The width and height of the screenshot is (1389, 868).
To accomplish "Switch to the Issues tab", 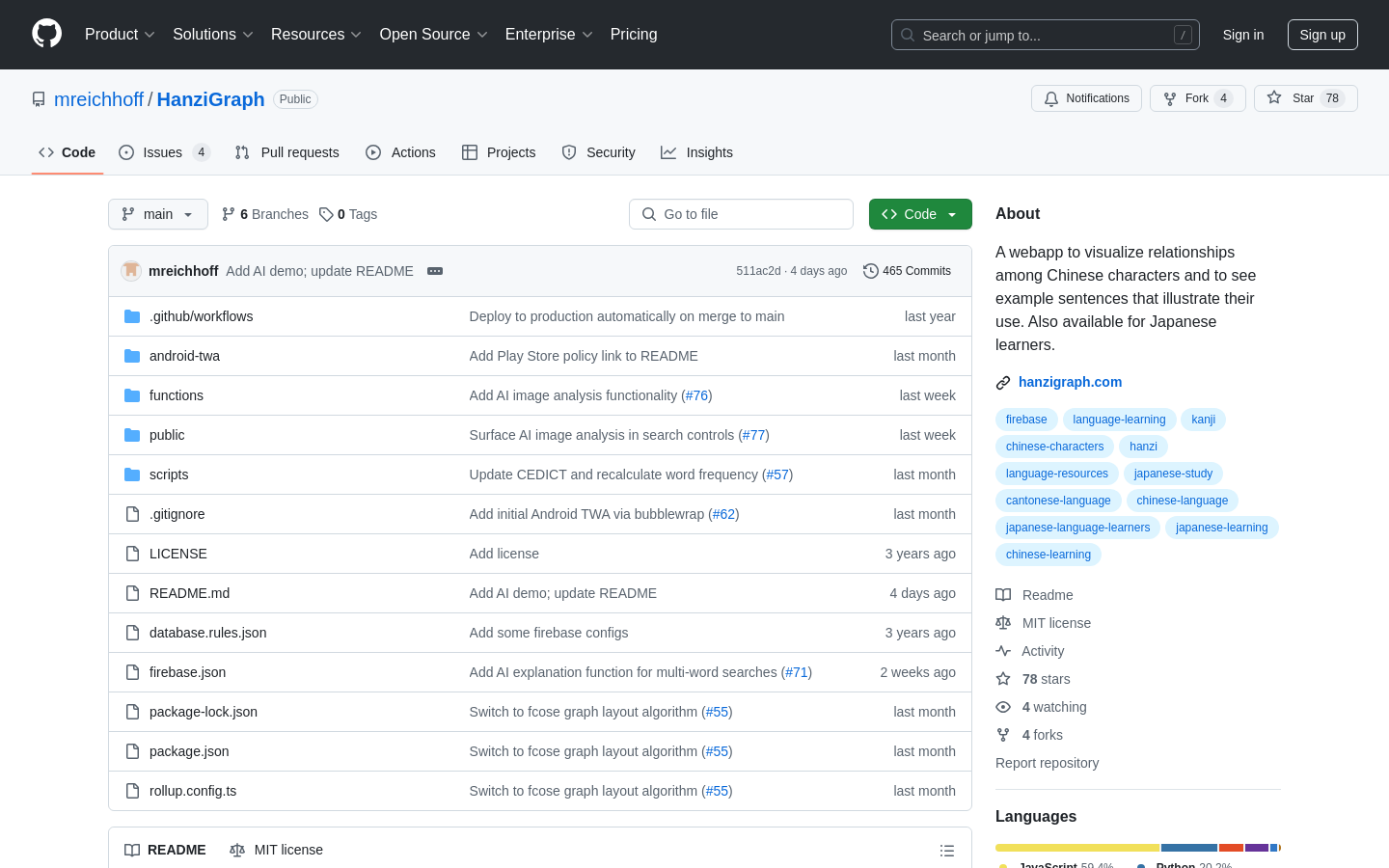I will [164, 152].
